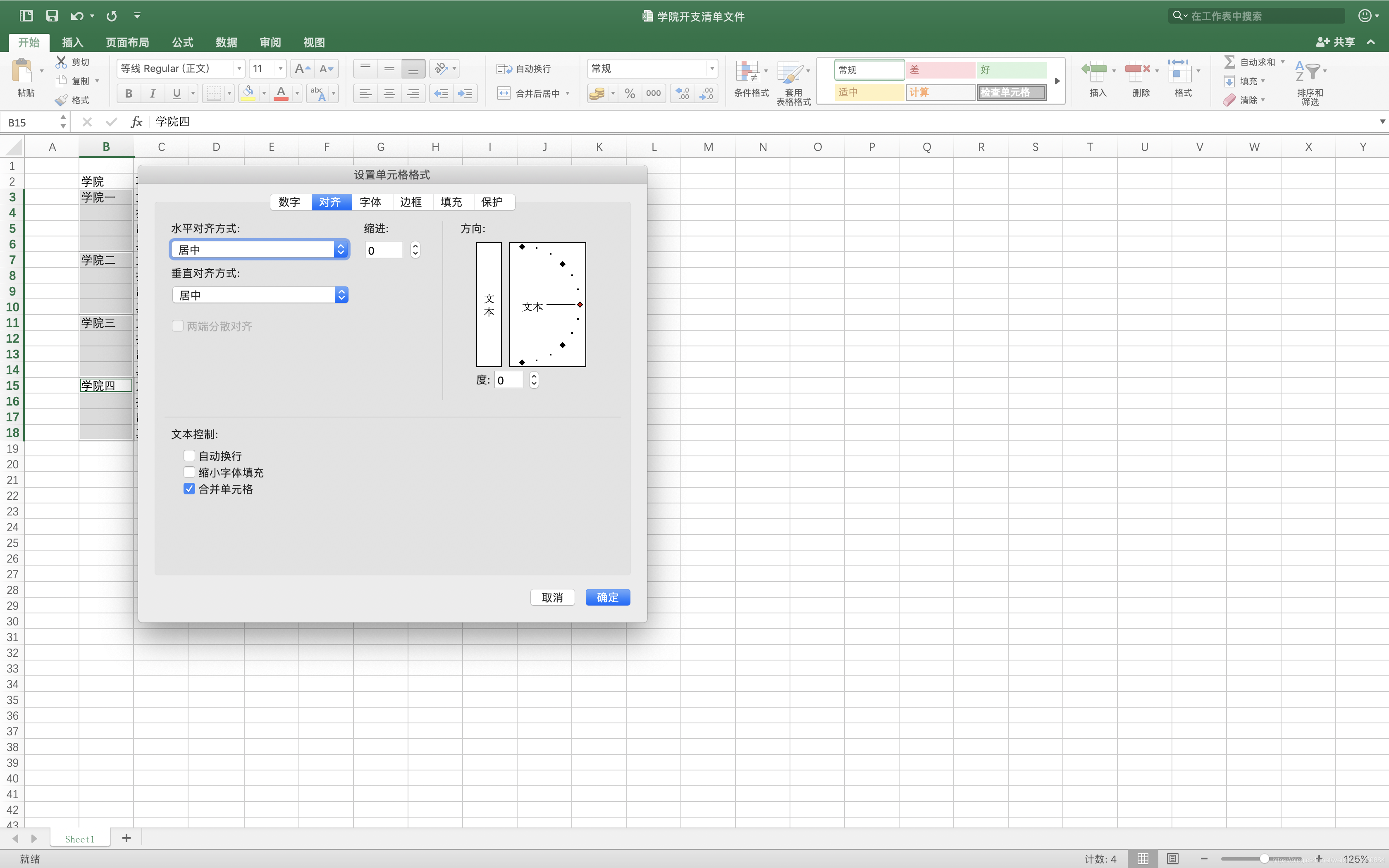
Task: Click the fill color bucket swatch
Action: (x=248, y=93)
